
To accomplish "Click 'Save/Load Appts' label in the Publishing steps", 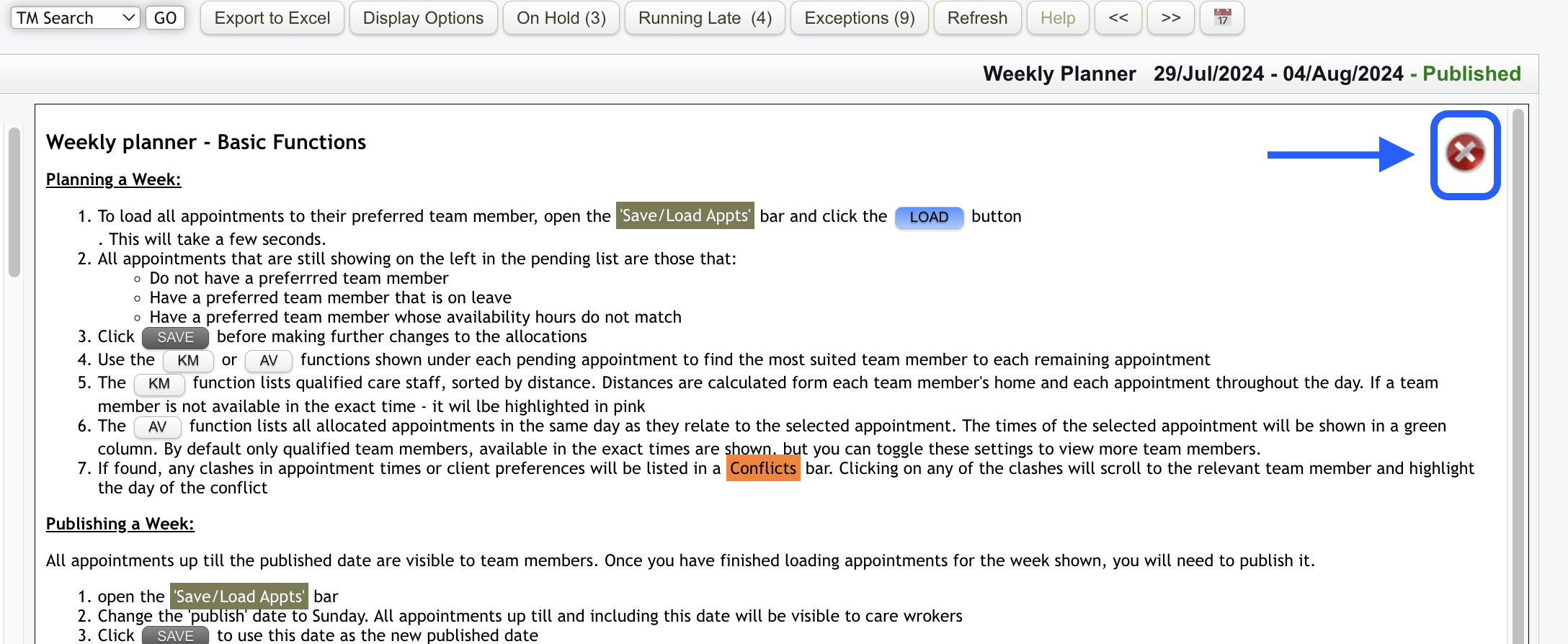I will pos(239,596).
